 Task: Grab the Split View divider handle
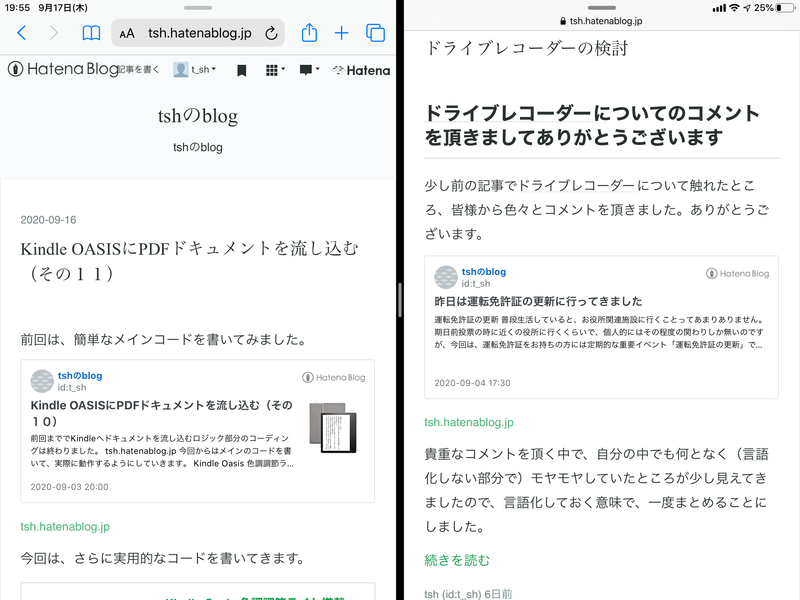point(400,300)
